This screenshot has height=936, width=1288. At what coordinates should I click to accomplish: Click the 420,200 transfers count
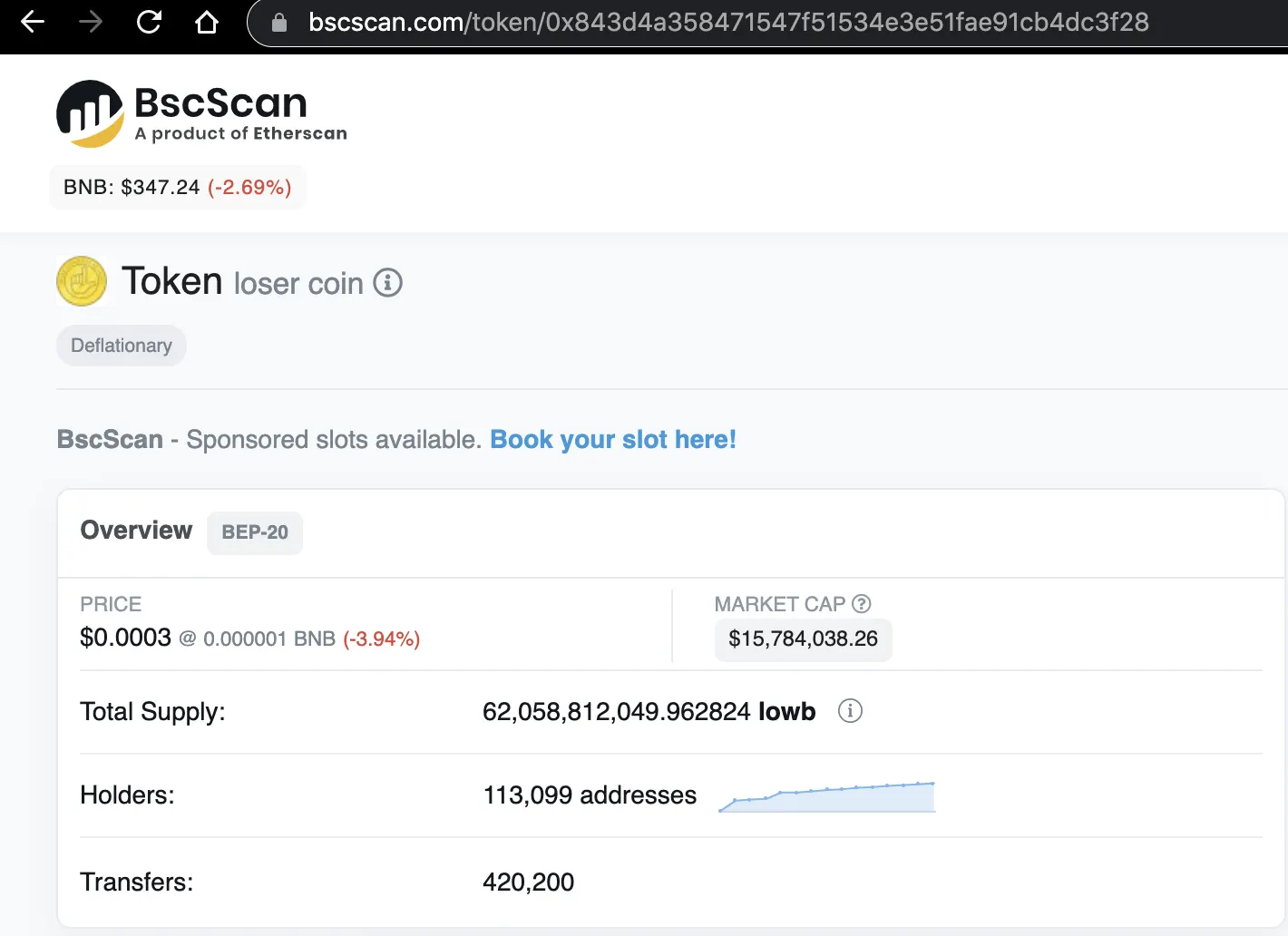tap(529, 882)
